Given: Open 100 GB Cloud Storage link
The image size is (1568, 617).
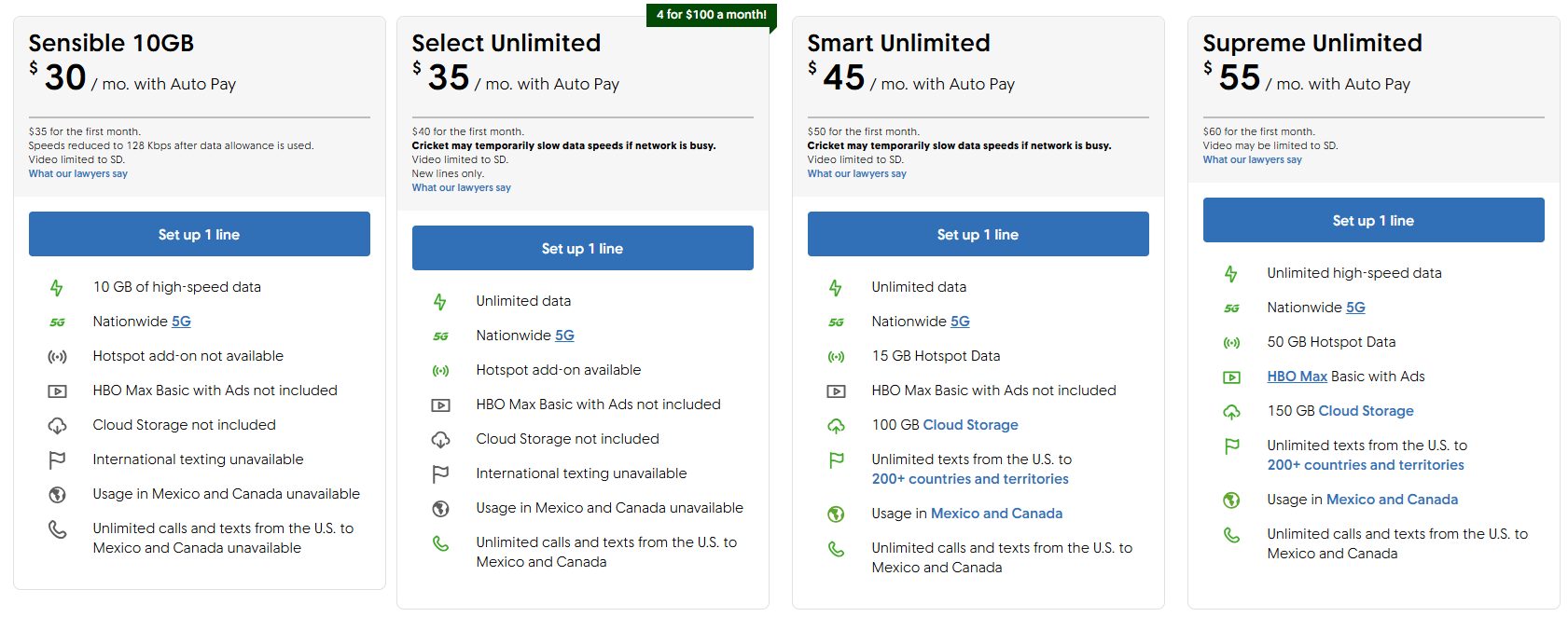Looking at the screenshot, I should [x=970, y=425].
